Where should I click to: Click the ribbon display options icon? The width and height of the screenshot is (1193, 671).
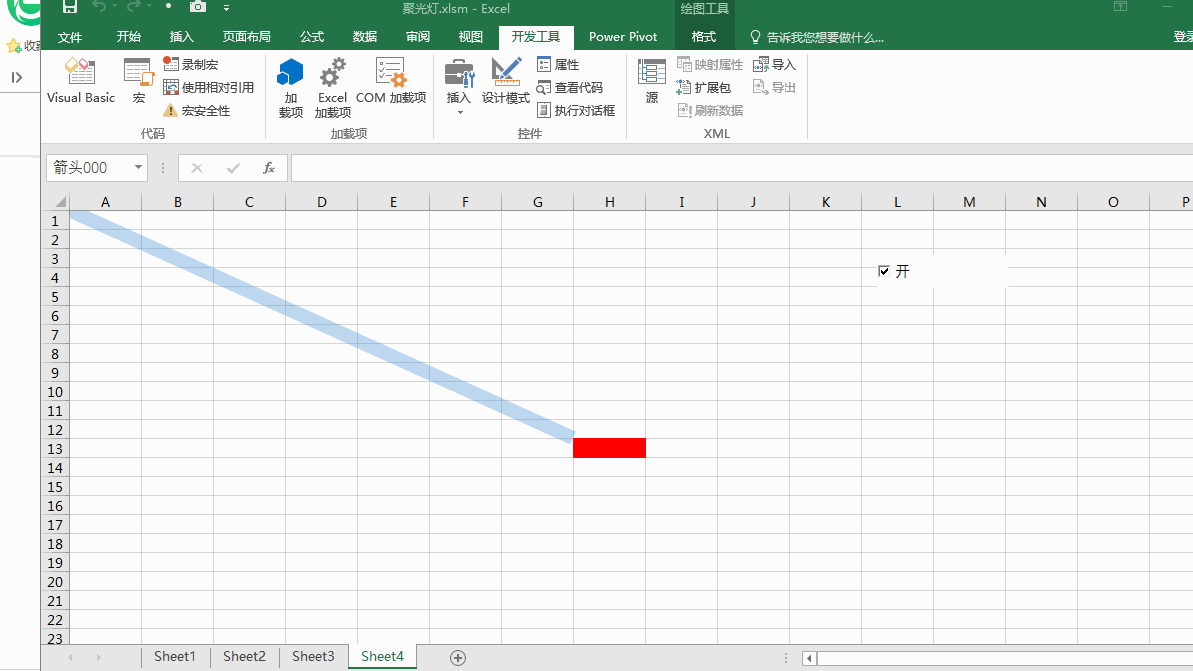[x=1121, y=6]
